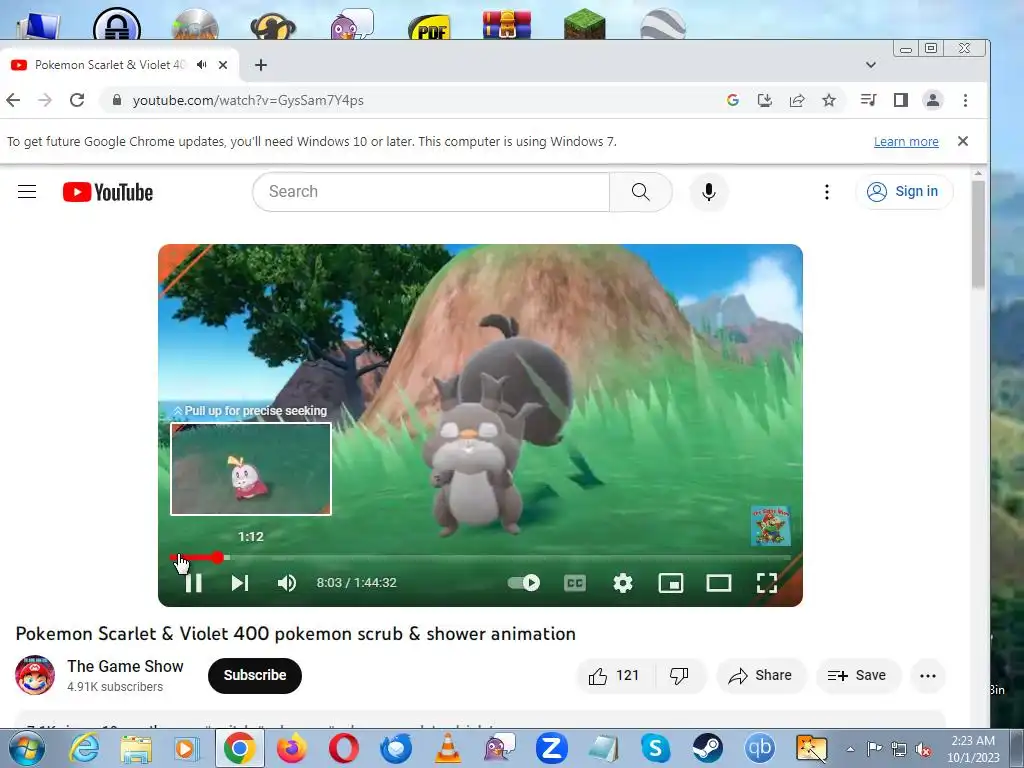Viewport: 1024px width, 768px height.
Task: Open Chrome three-dot menu
Action: coord(965,100)
